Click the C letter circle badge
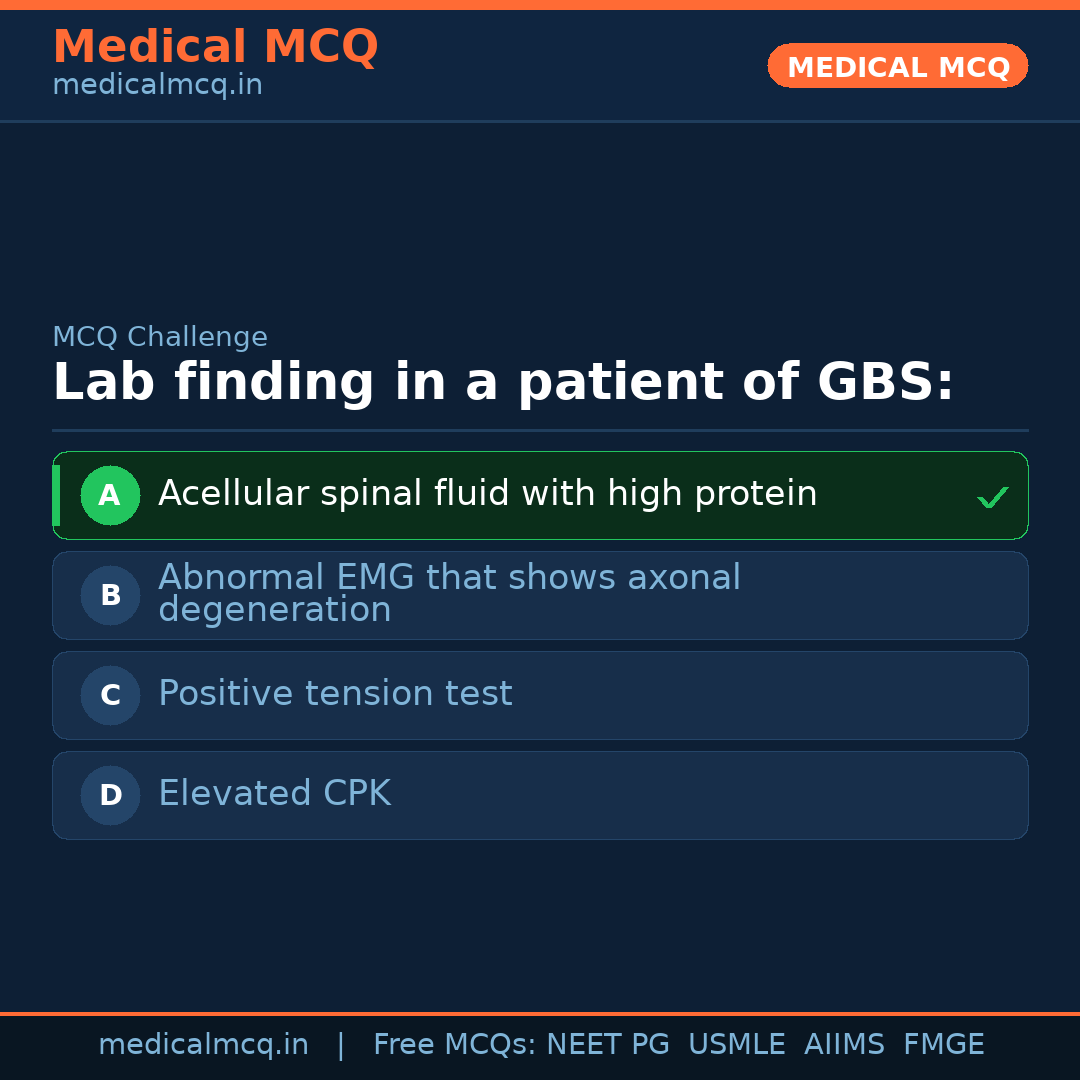 (110, 695)
